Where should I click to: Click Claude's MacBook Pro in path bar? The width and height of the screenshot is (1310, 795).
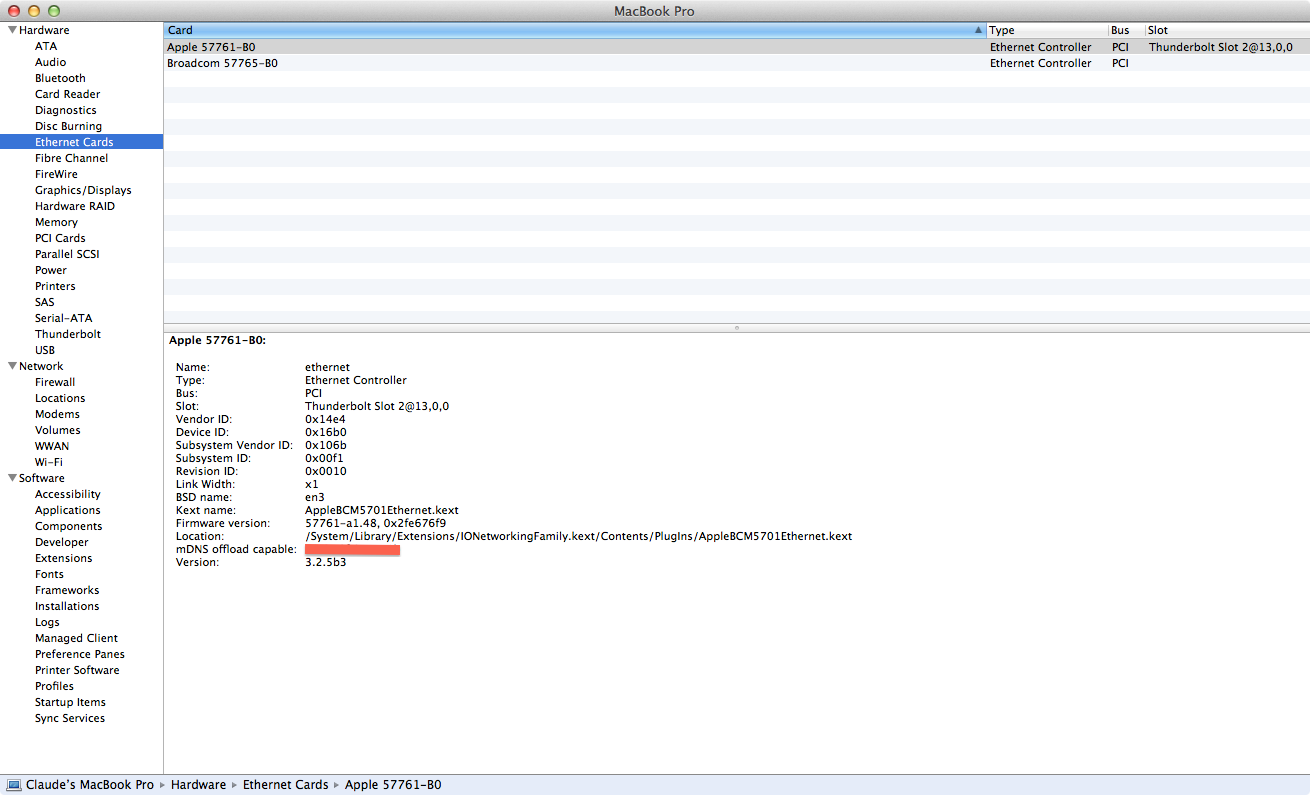pyautogui.click(x=80, y=785)
